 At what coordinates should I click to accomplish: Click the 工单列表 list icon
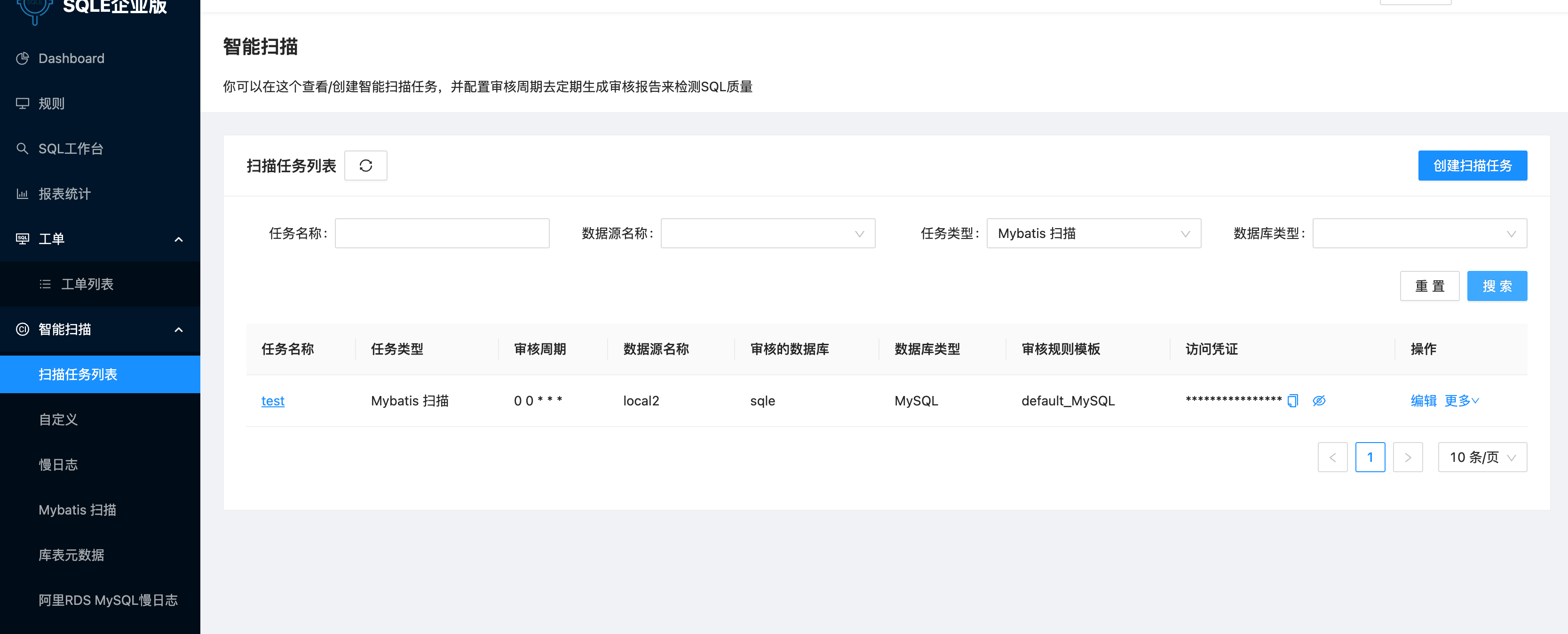(45, 284)
